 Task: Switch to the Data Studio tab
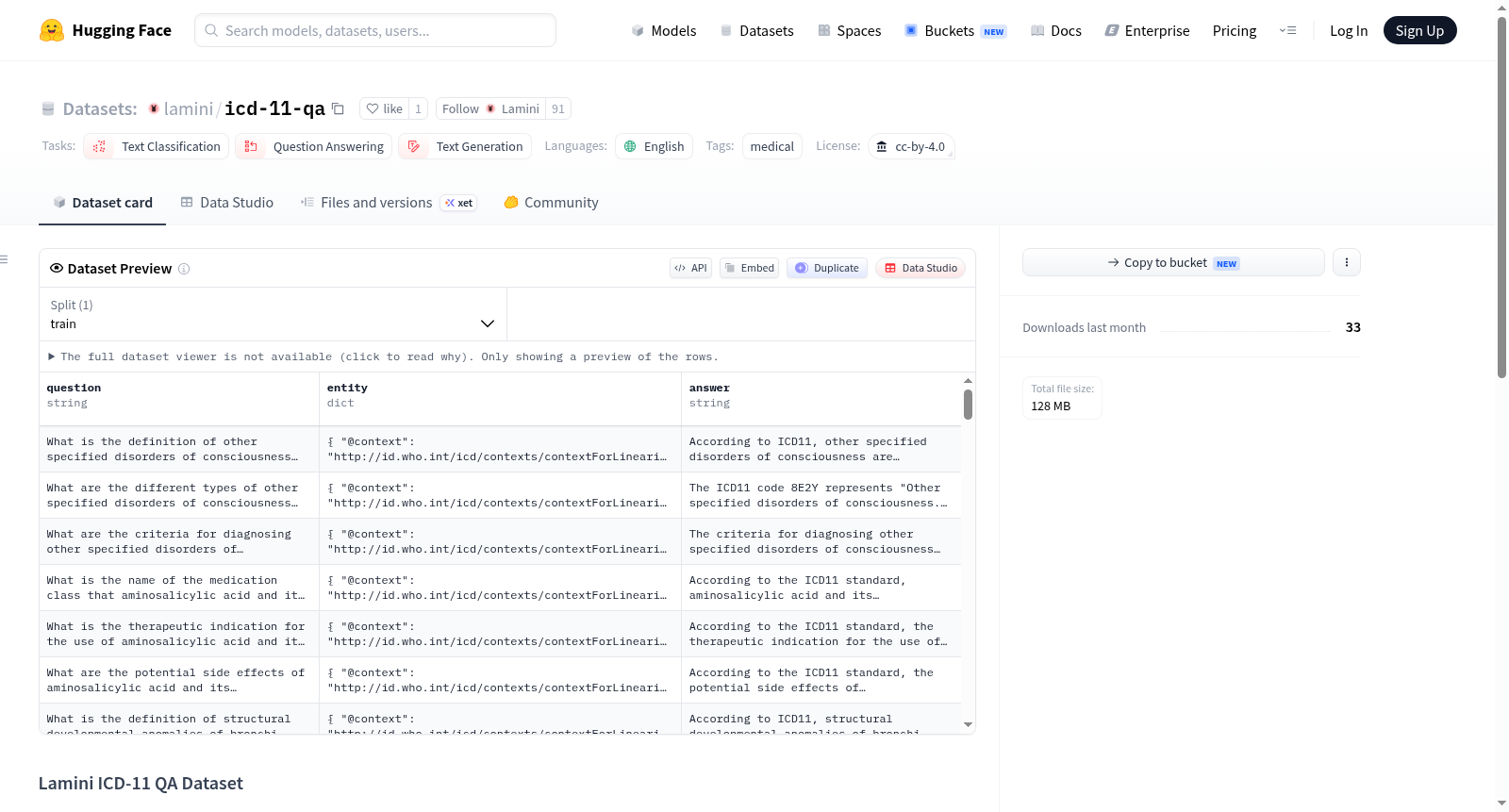click(x=227, y=203)
